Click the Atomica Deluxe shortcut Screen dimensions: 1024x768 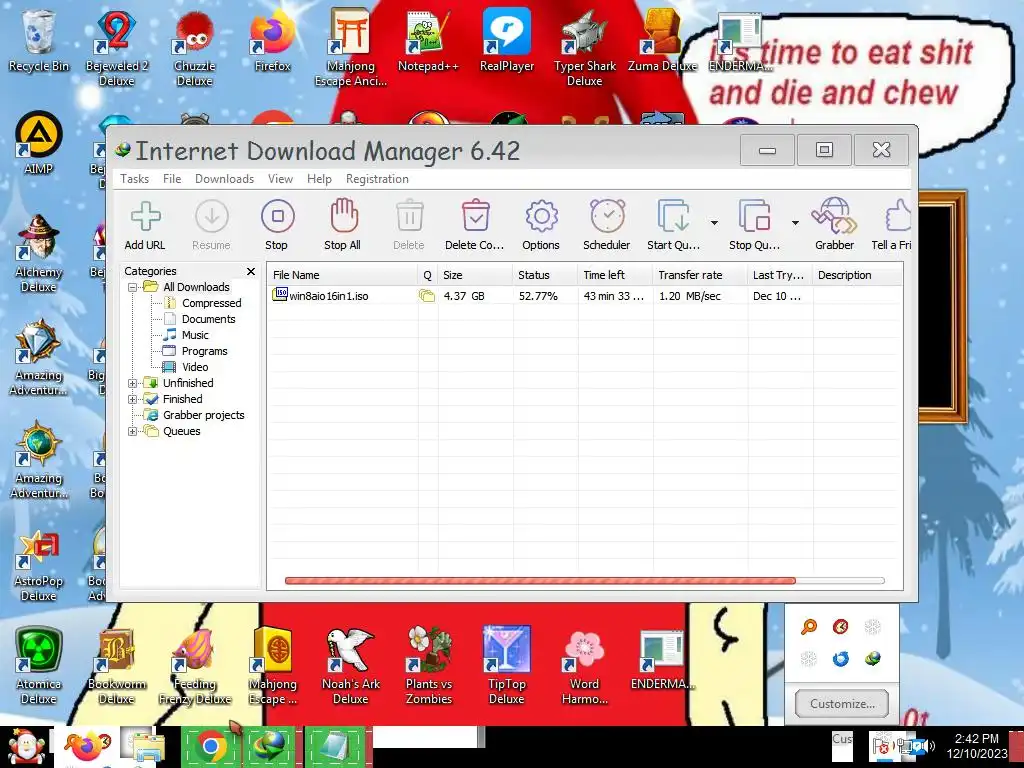(38, 665)
